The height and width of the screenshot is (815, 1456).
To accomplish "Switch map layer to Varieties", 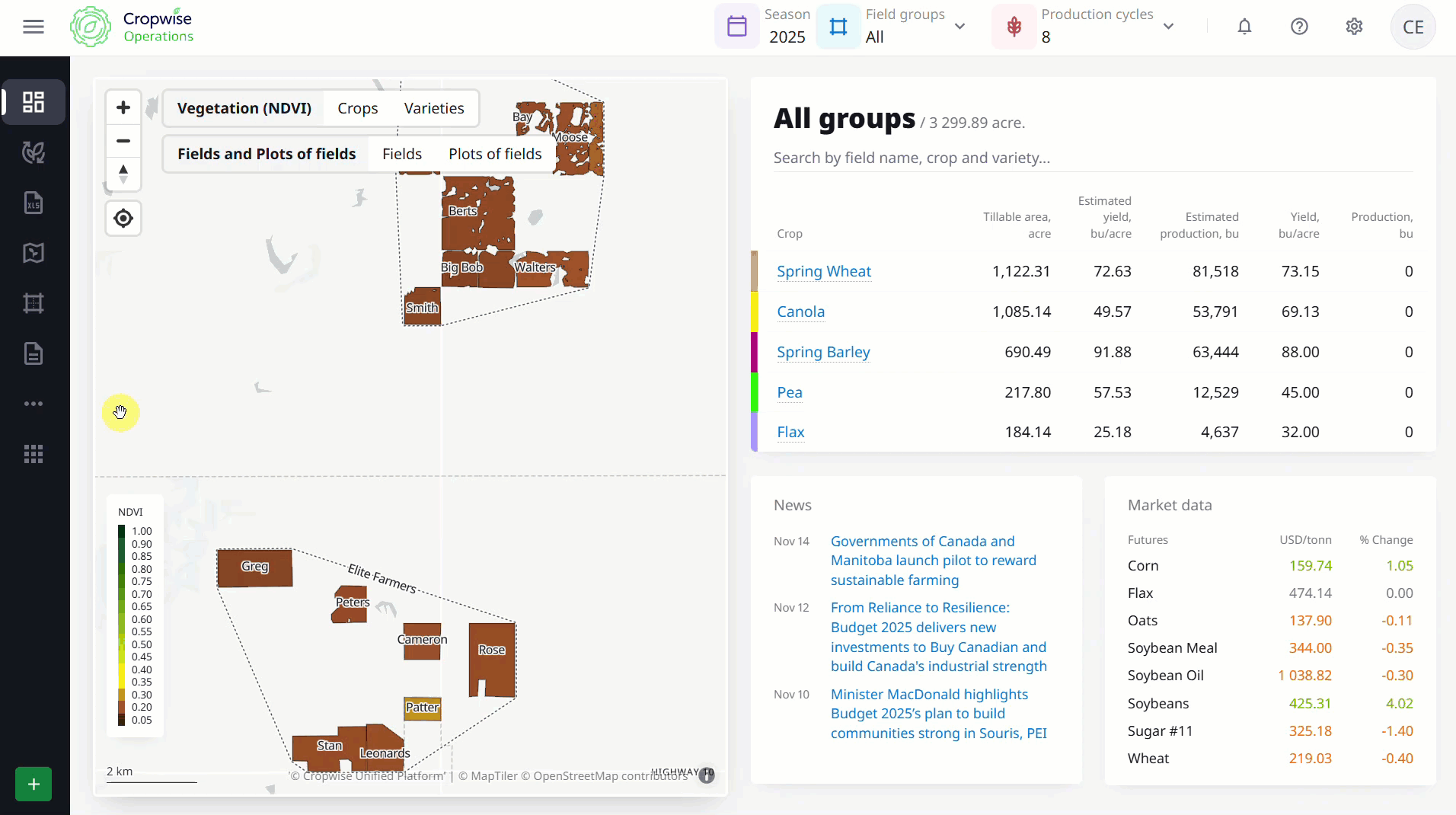I will 434,108.
